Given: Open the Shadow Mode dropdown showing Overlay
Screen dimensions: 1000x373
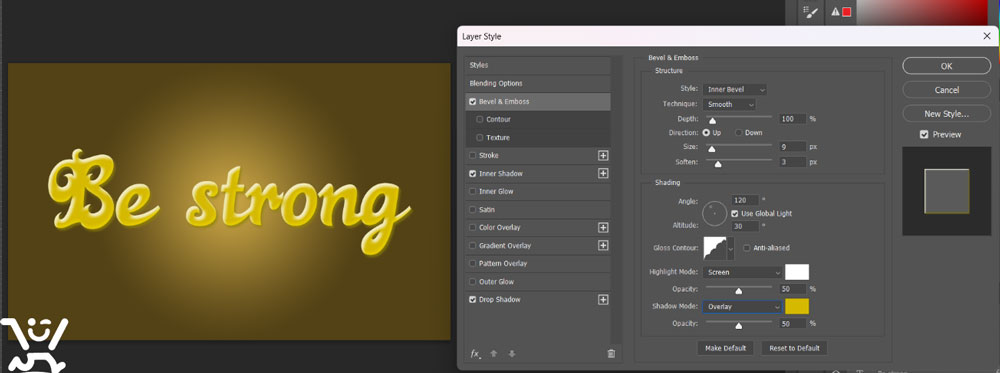Looking at the screenshot, I should coord(742,307).
